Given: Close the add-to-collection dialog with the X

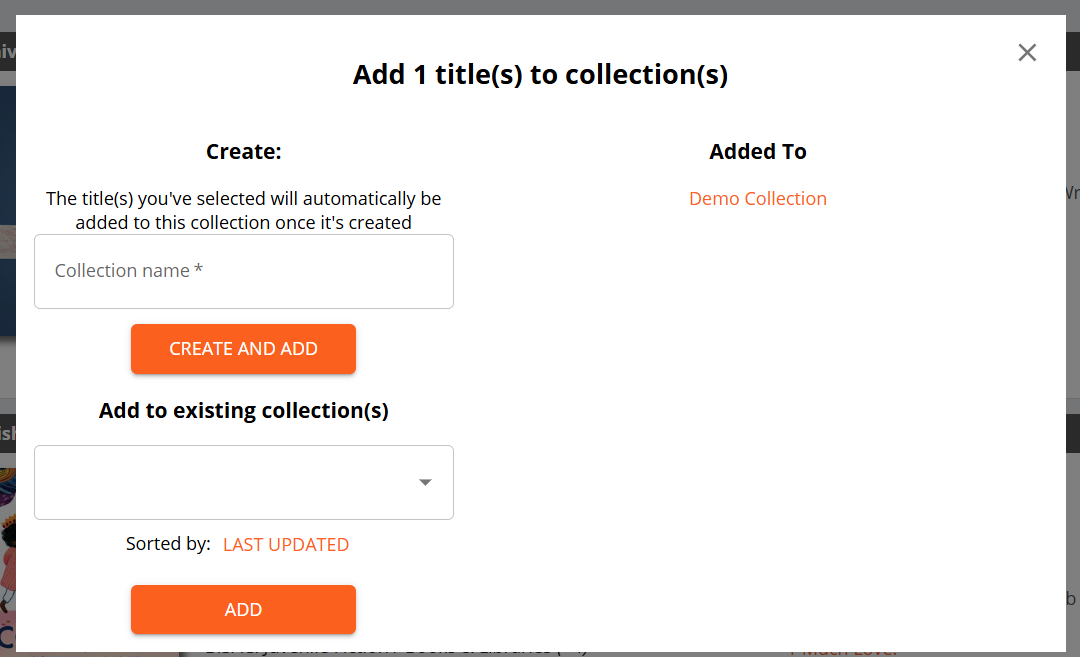Looking at the screenshot, I should click(x=1027, y=53).
